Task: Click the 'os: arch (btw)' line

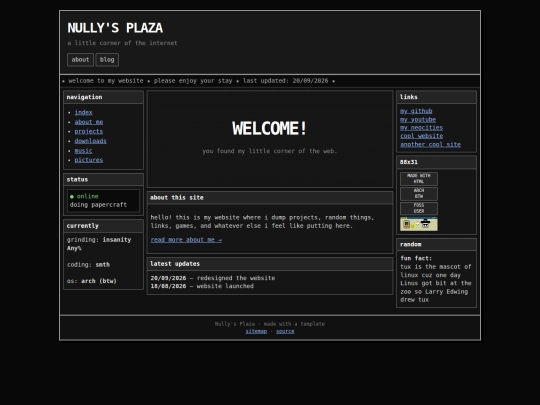Action: click(92, 281)
